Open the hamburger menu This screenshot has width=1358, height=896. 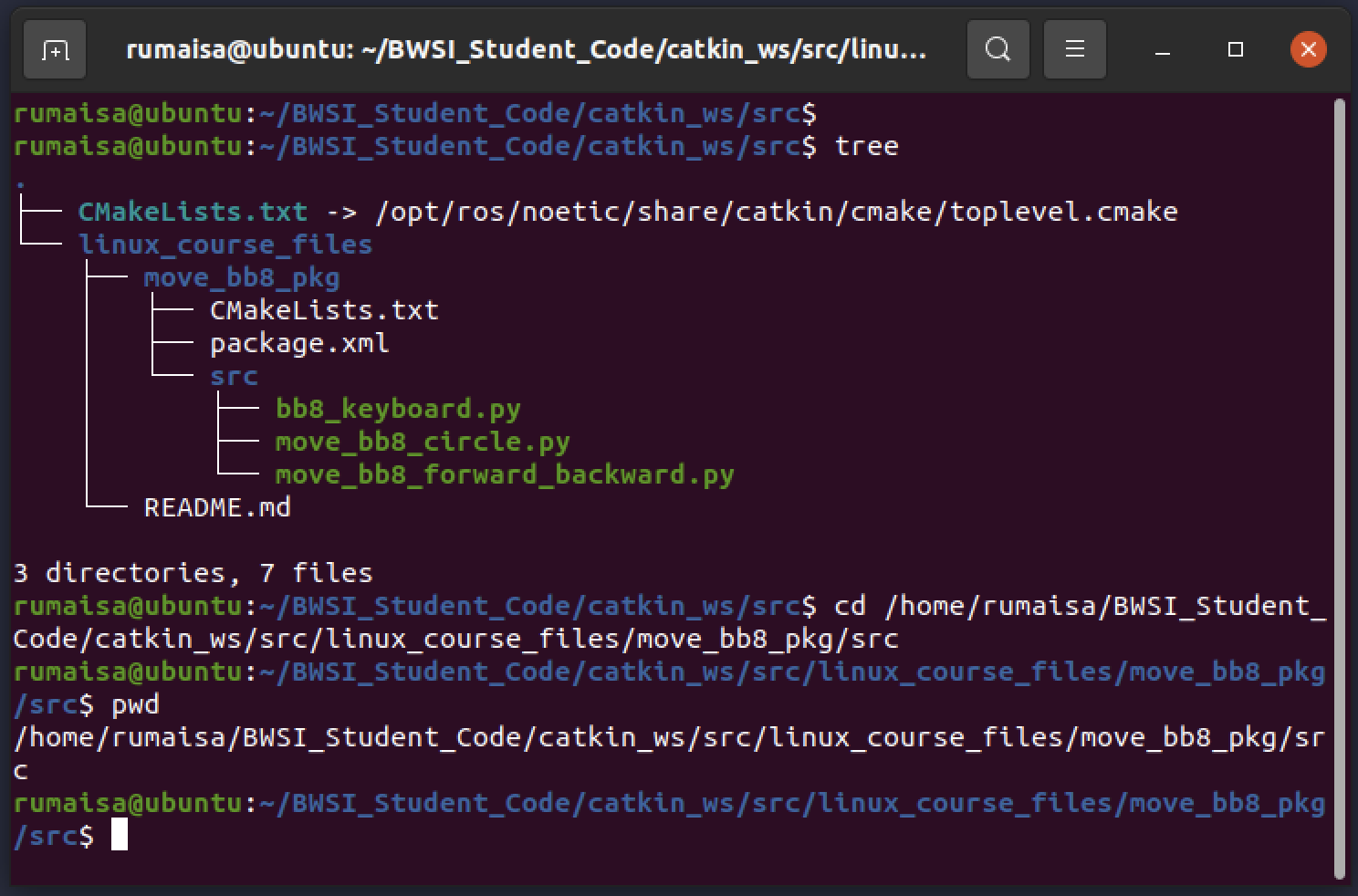coord(1075,49)
